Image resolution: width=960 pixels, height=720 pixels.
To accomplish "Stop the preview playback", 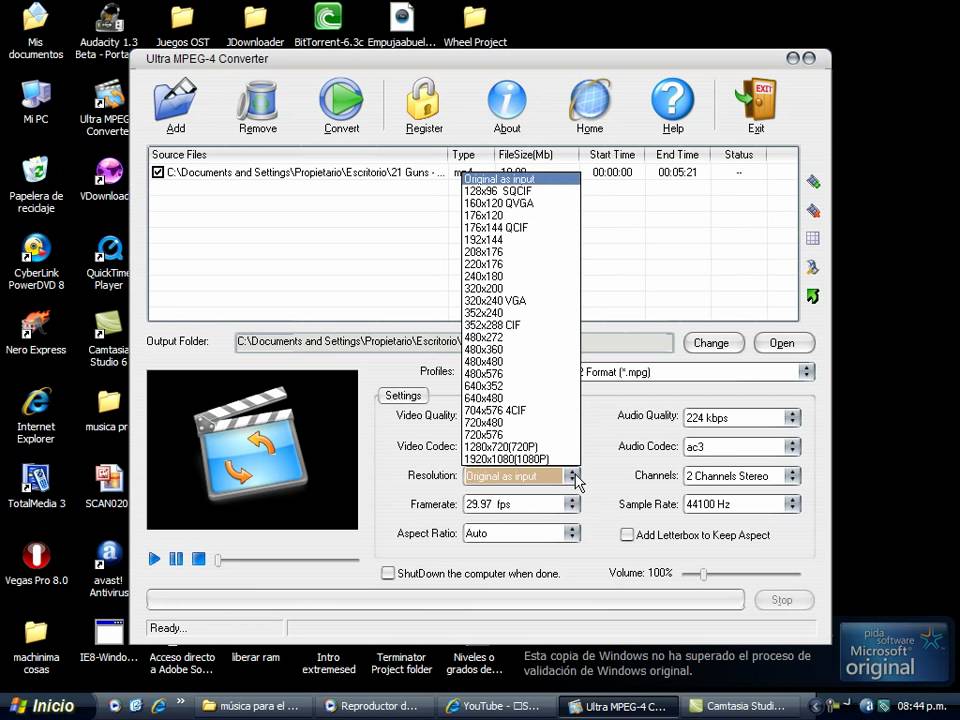I will (198, 558).
